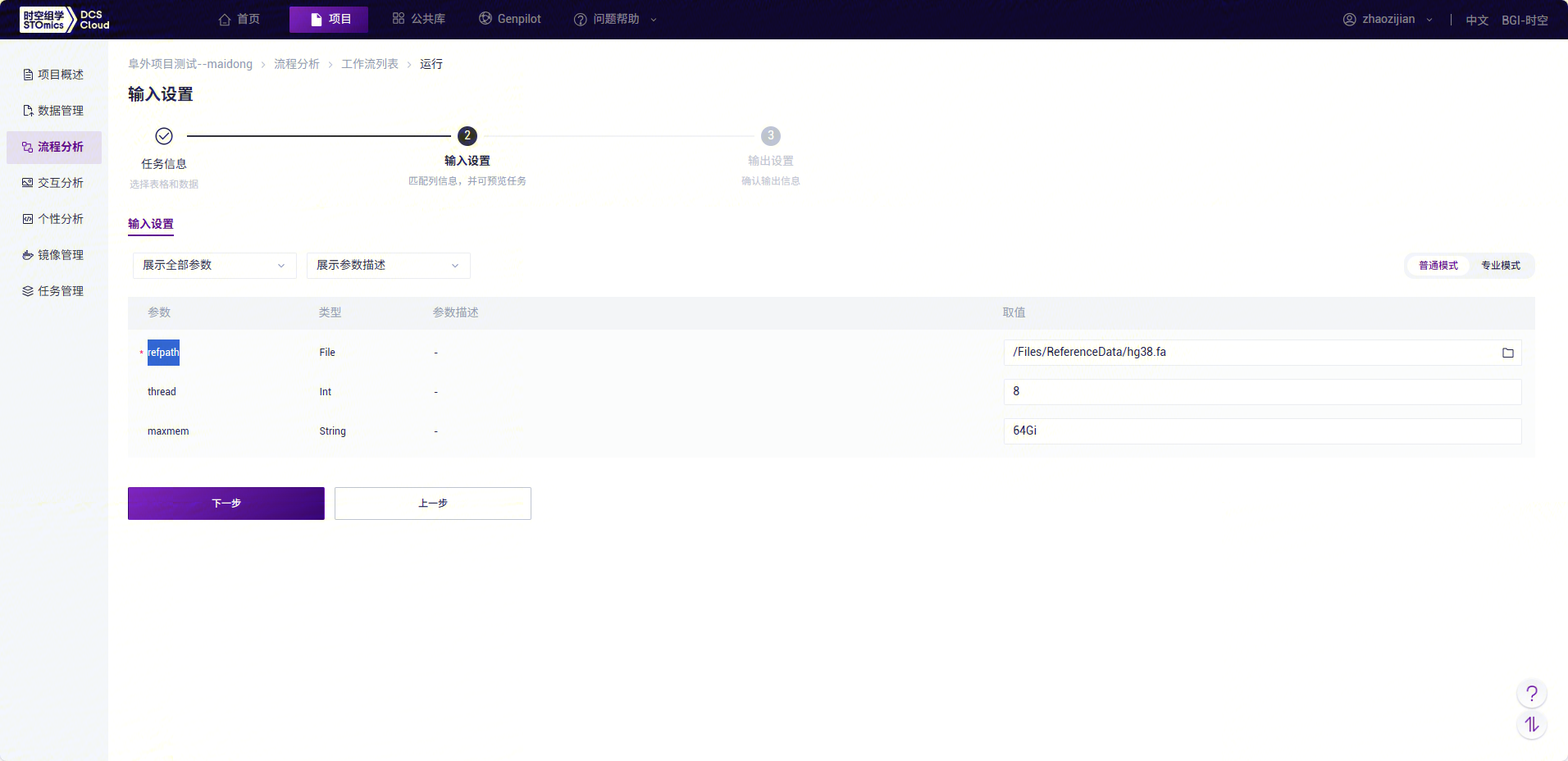Open 流程分析 in sidebar
This screenshot has height=761, width=1568.
tap(54, 147)
